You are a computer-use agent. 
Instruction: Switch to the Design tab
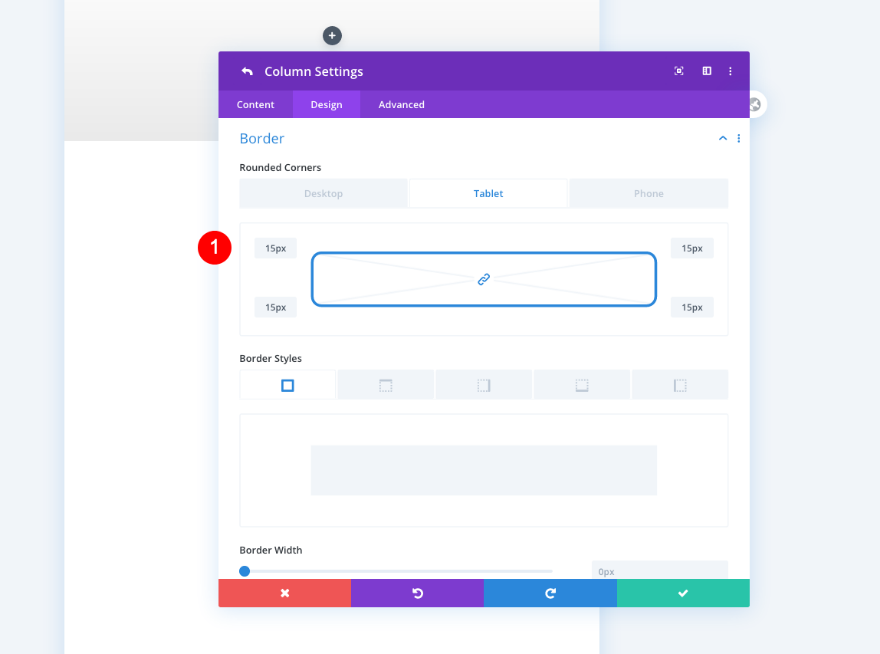pyautogui.click(x=326, y=104)
